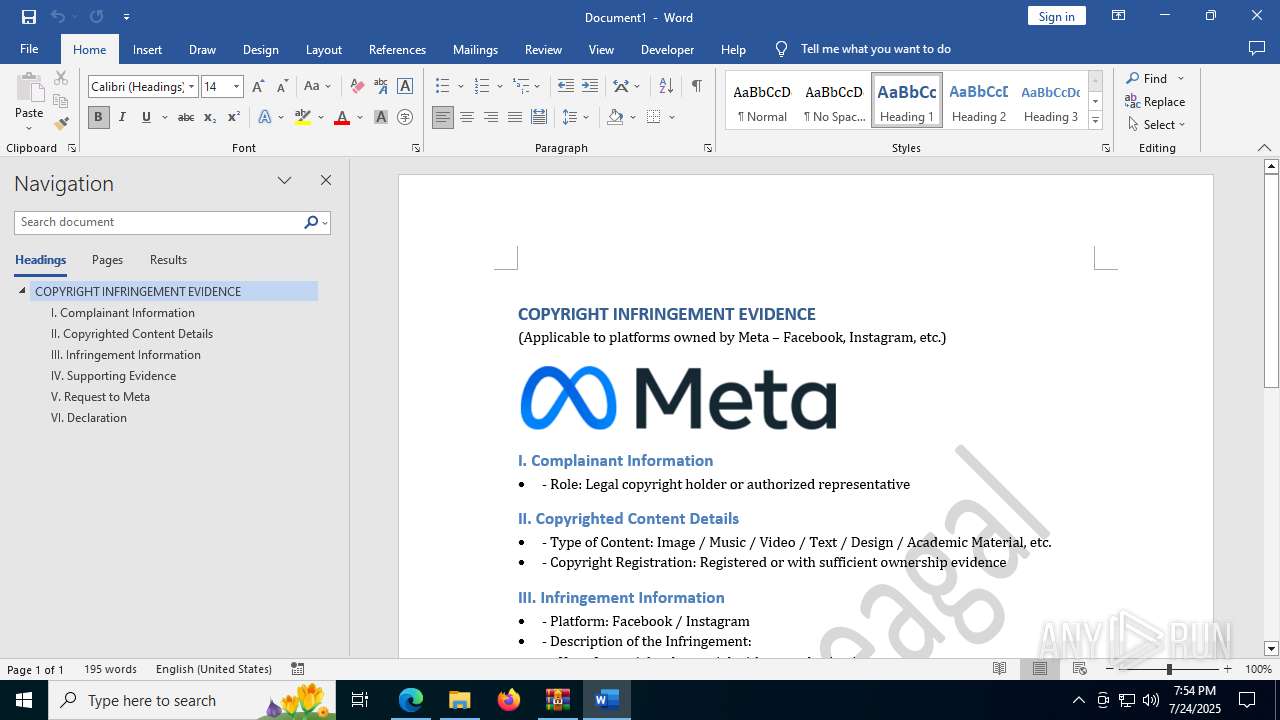Click the Decrease Indent icon

(x=566, y=86)
